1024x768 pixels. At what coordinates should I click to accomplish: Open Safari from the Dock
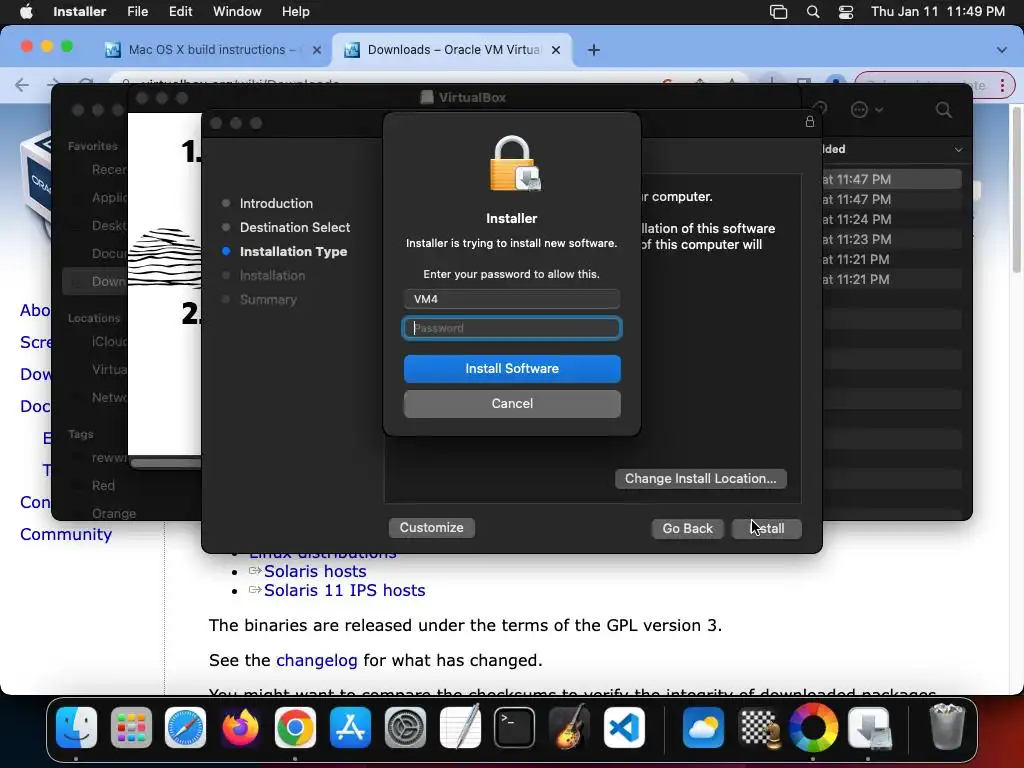[185, 728]
